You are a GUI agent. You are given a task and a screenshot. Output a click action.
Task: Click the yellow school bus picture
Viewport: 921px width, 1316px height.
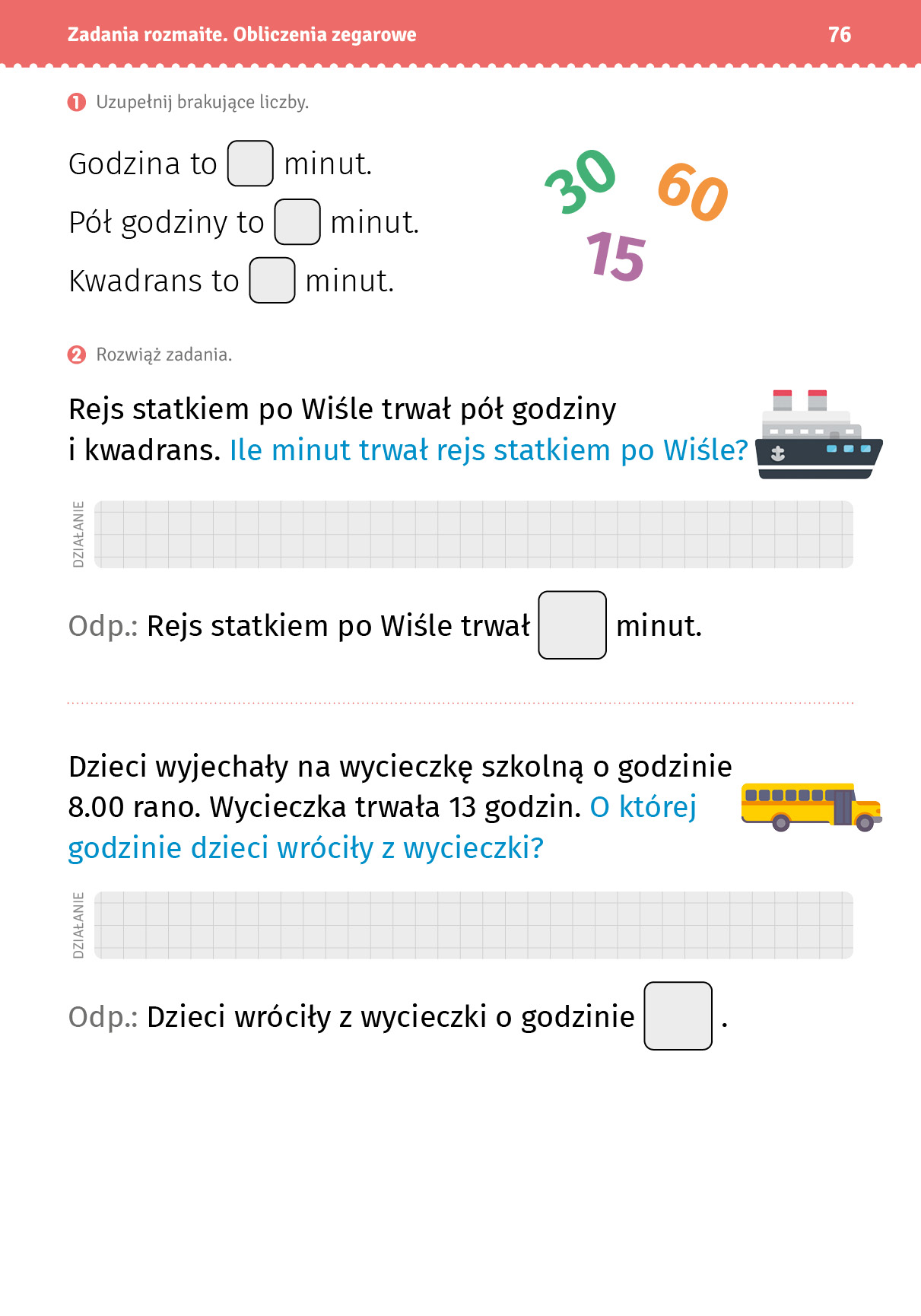[x=811, y=806]
